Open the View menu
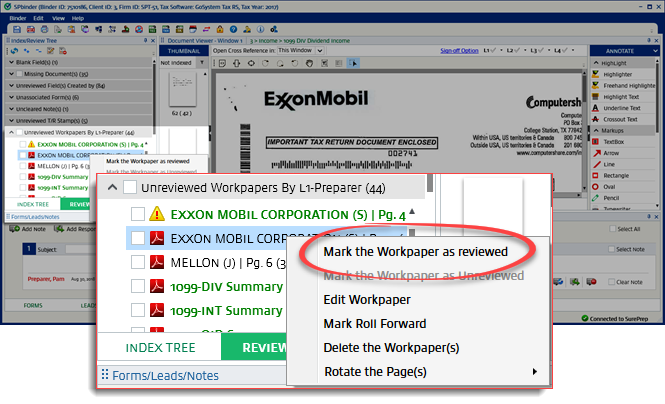Viewport: 665px width, 404px height. (58, 18)
